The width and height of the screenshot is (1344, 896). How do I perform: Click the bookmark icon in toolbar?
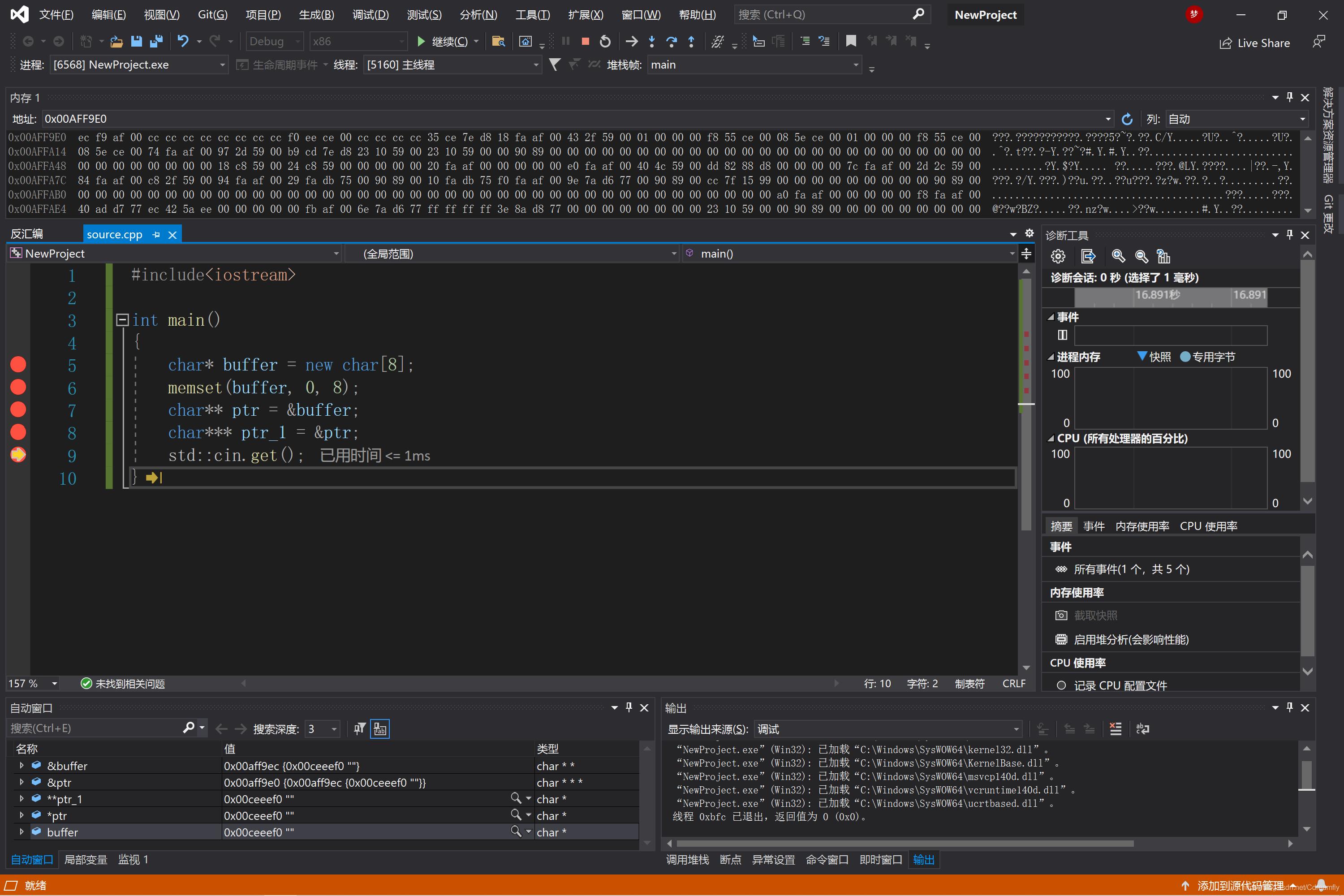851,41
